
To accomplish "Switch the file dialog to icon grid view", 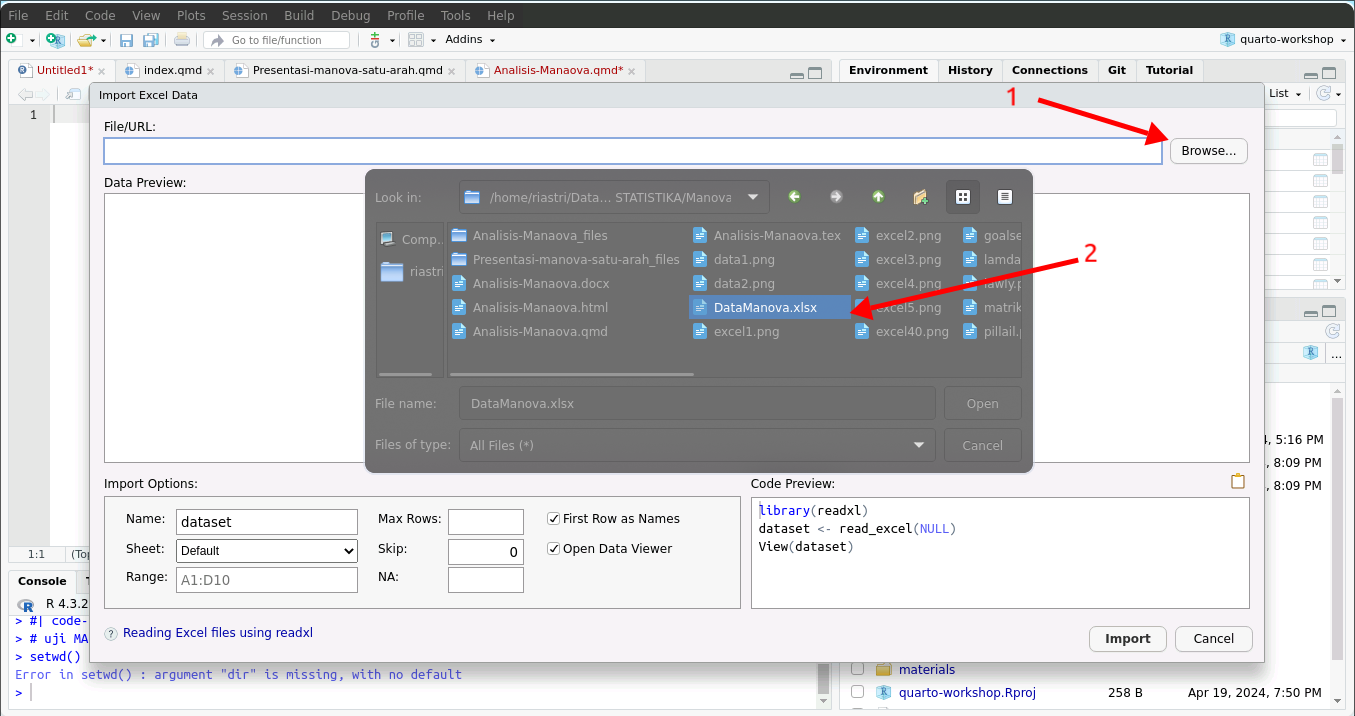I will [x=963, y=197].
